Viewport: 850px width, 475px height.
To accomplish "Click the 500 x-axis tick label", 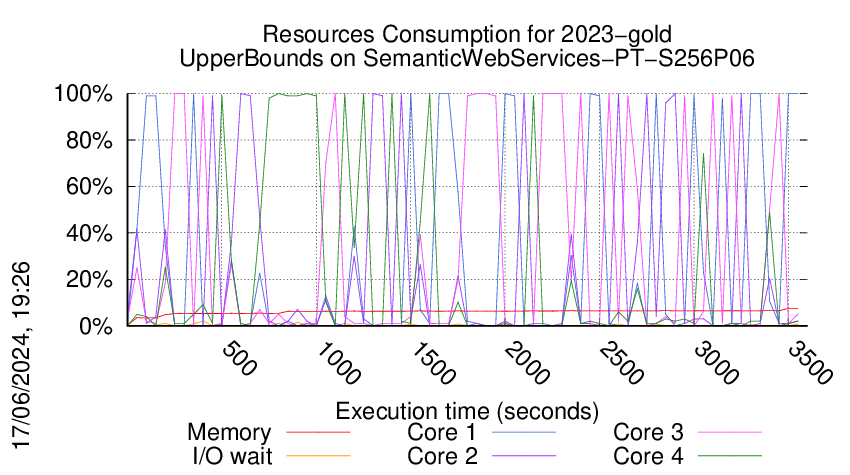I will pos(239,358).
